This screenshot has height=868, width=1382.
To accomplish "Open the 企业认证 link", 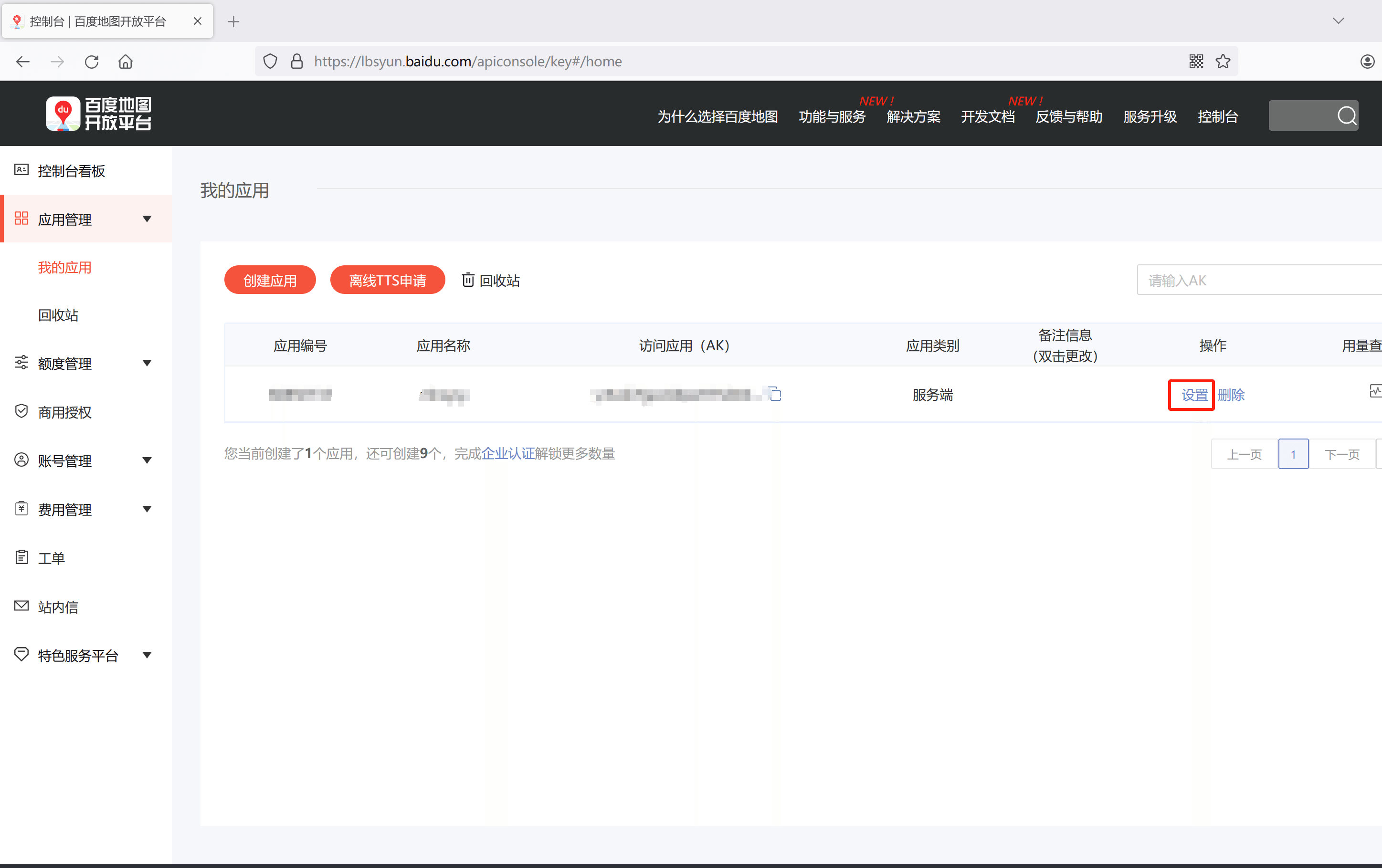I will pos(507,454).
